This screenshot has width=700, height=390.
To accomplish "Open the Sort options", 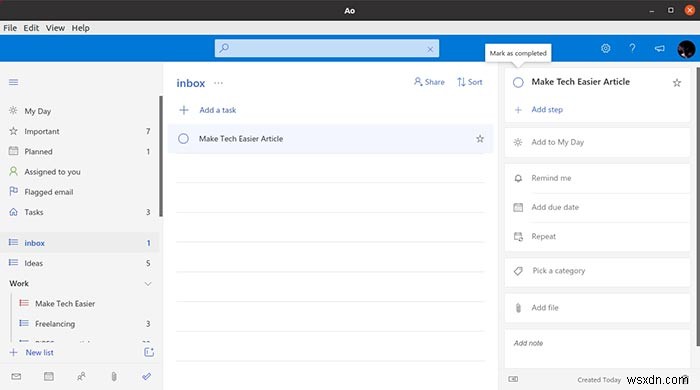I will click(470, 82).
